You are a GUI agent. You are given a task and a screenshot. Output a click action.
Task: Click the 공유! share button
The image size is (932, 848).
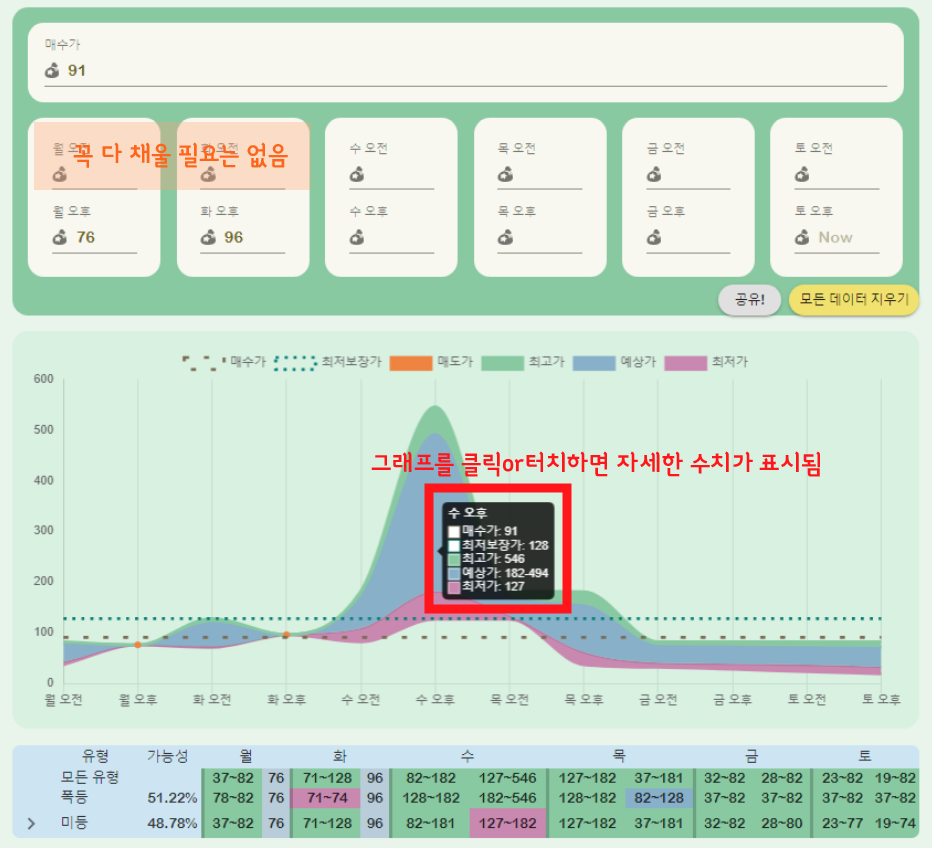pos(750,300)
